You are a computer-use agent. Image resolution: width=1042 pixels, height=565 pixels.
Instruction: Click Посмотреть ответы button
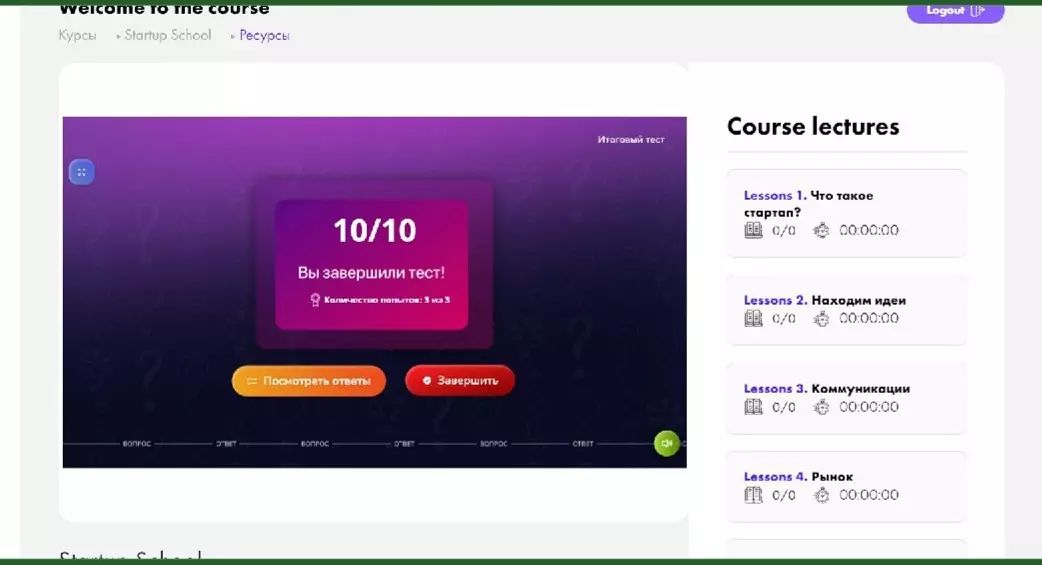(309, 381)
